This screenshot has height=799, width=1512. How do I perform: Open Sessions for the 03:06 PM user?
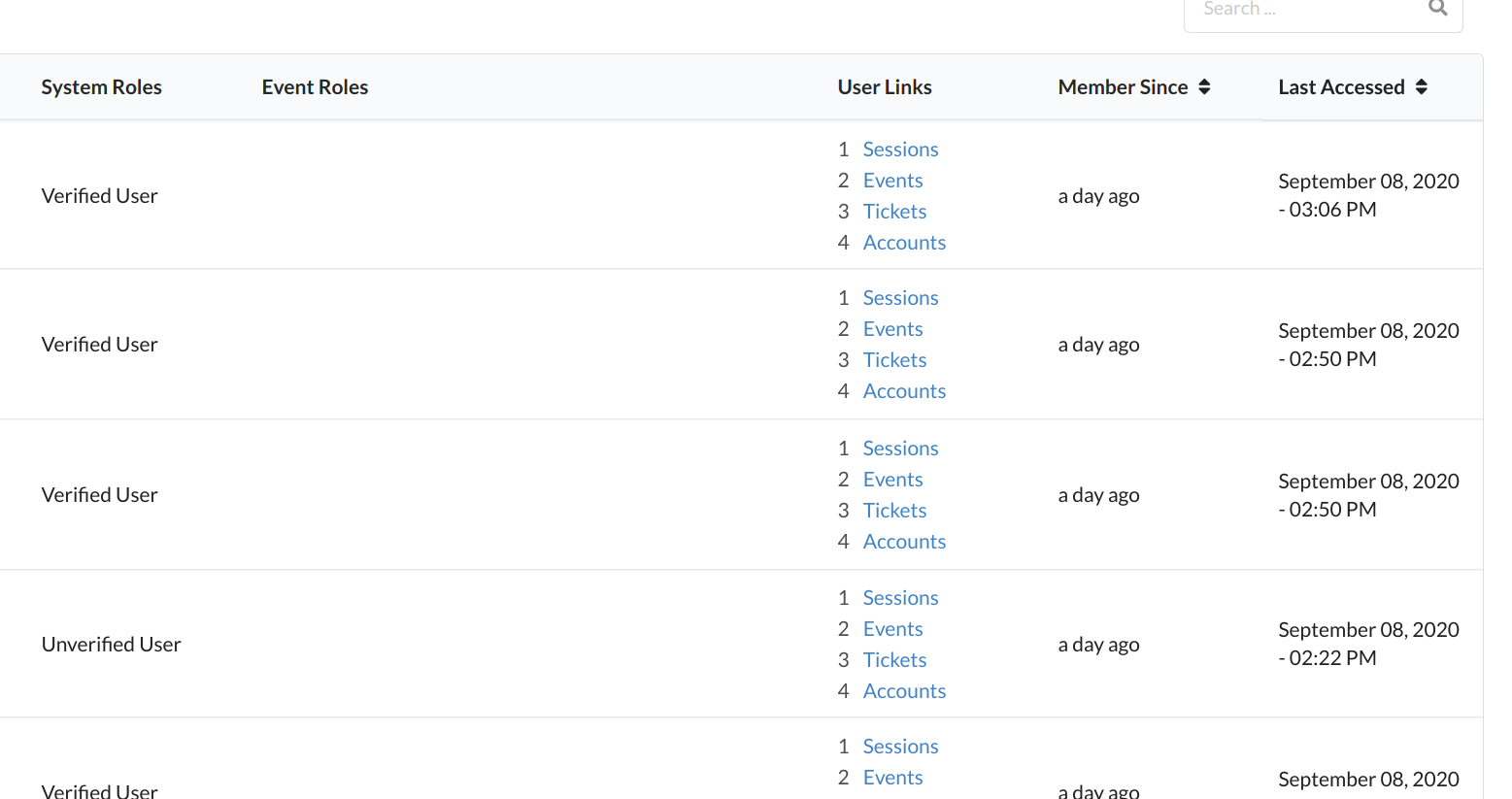(901, 150)
